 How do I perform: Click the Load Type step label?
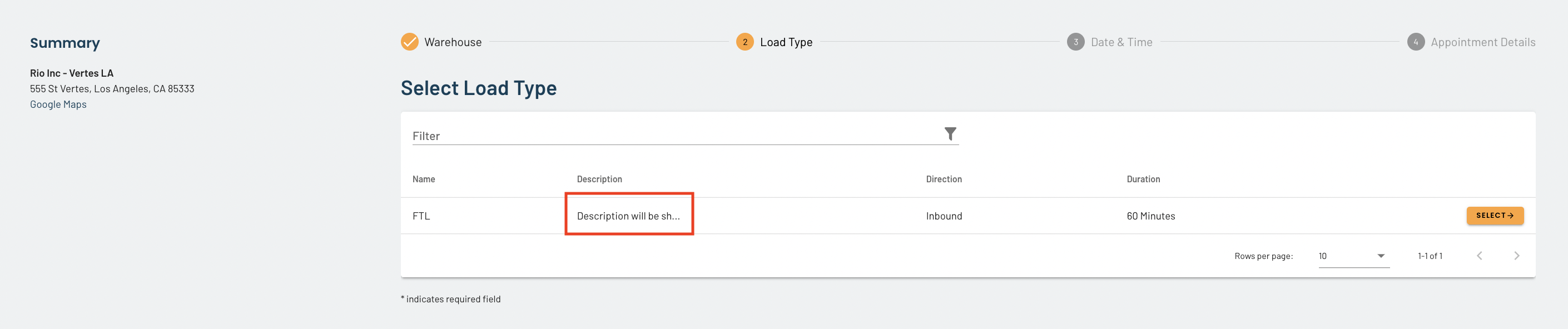pos(786,42)
